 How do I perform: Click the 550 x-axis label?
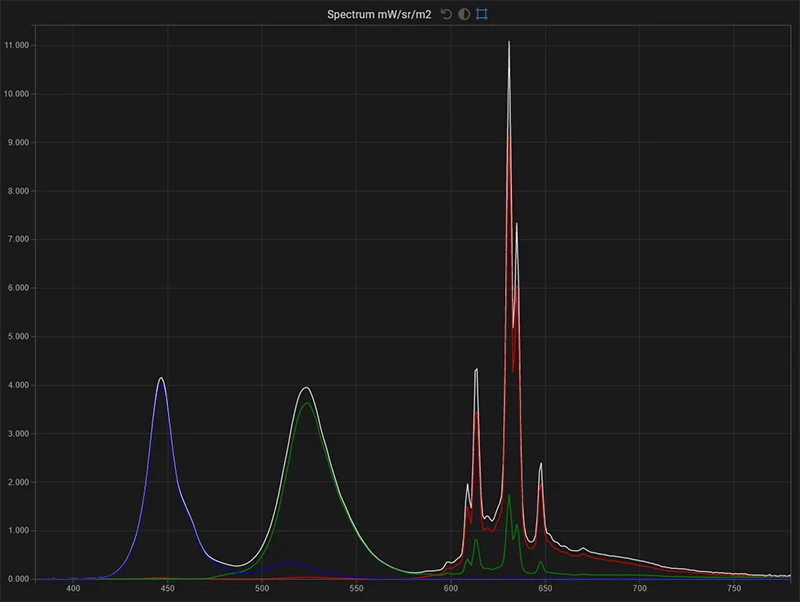pos(356,590)
